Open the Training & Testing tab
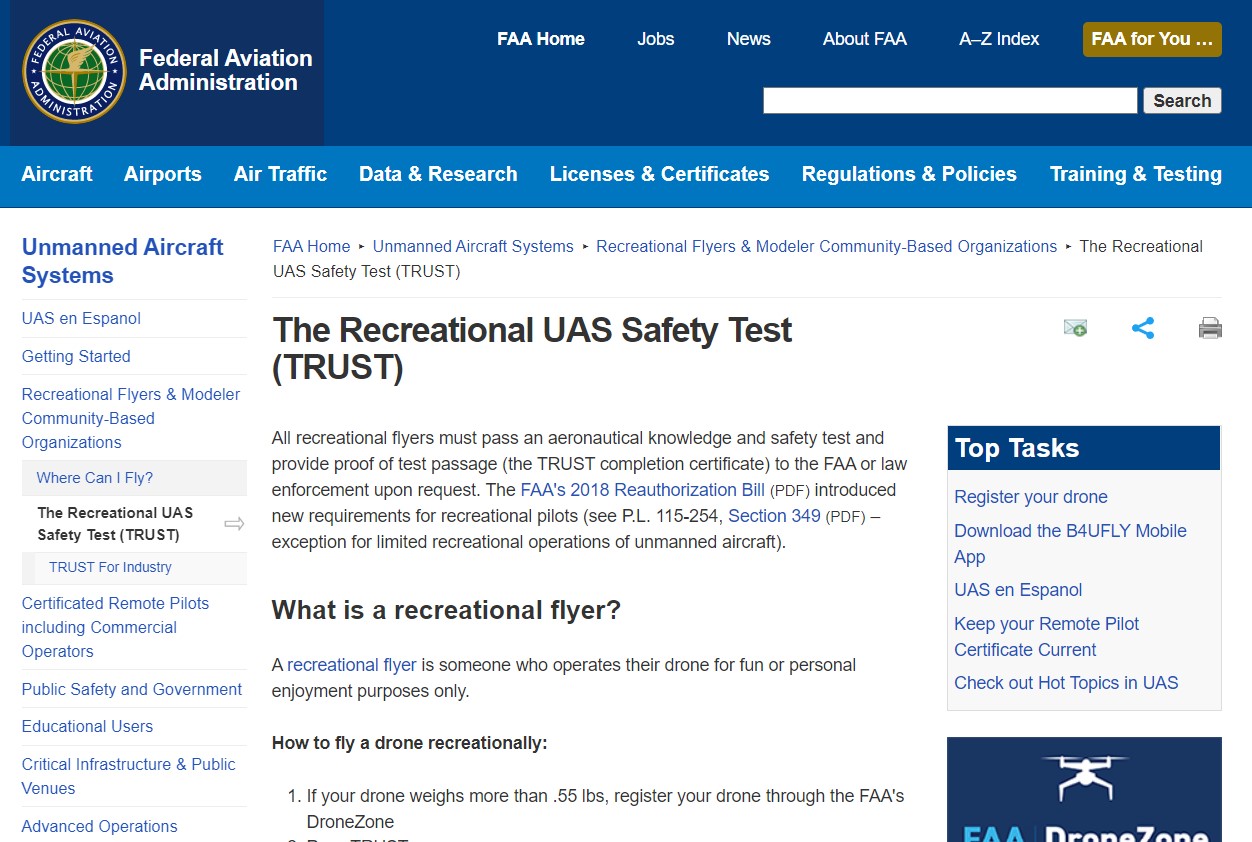Screen dimensions: 1252x842 1136,174
